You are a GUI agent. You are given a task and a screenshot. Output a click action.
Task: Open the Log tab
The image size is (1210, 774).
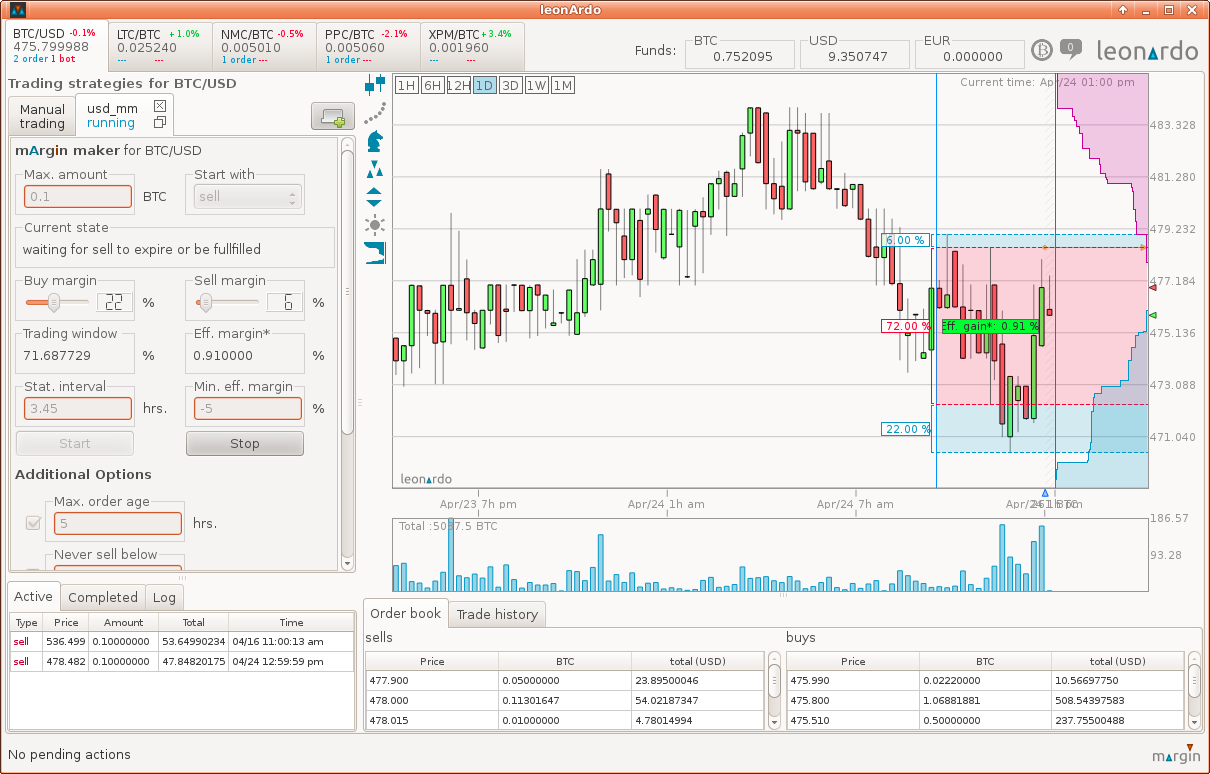(164, 597)
